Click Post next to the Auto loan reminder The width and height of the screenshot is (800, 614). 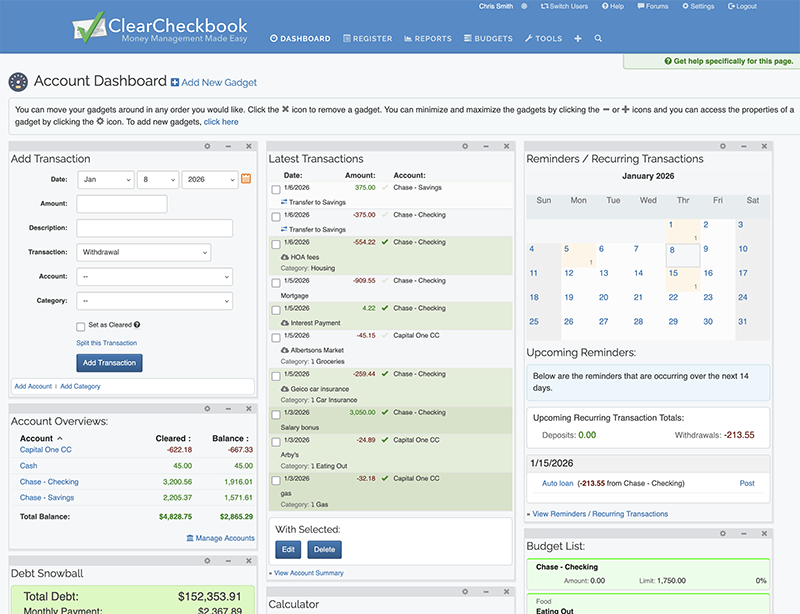[746, 483]
